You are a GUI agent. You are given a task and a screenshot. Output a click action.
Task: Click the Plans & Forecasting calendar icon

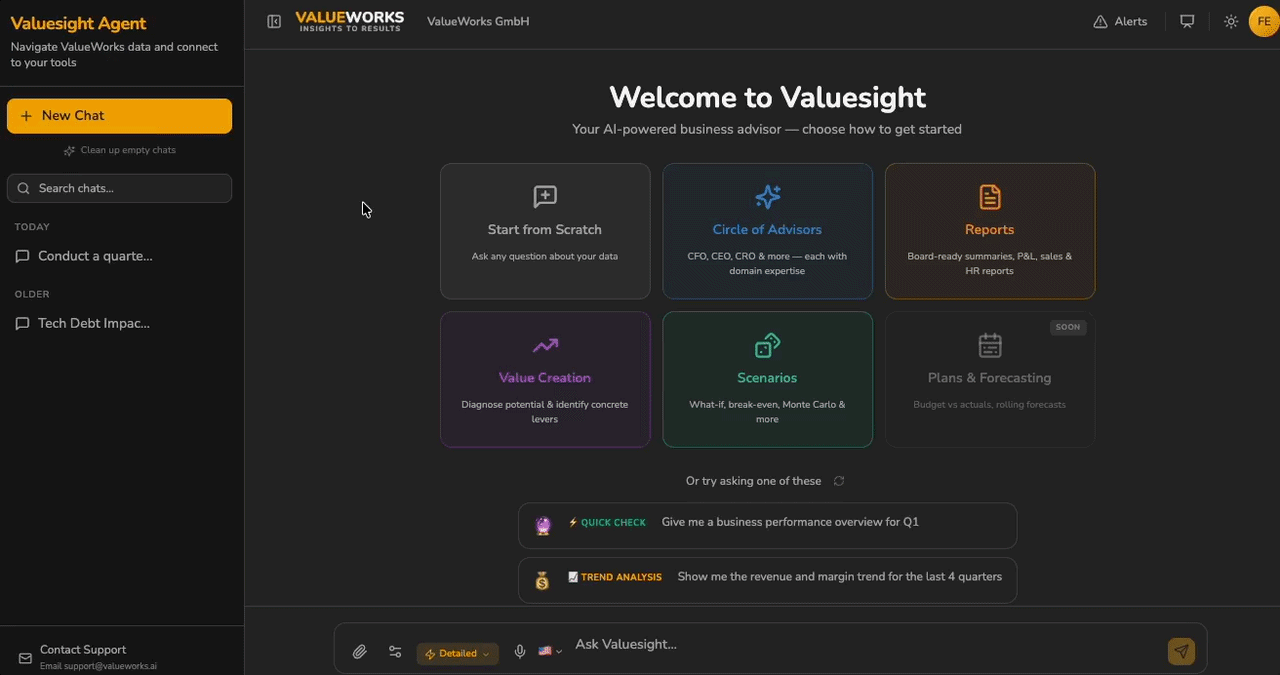990,345
